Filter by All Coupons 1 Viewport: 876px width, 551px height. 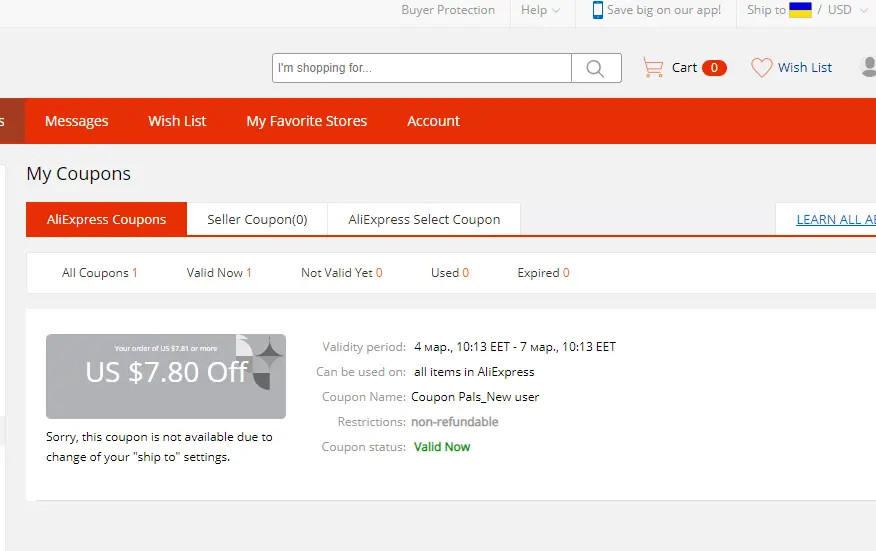99,273
